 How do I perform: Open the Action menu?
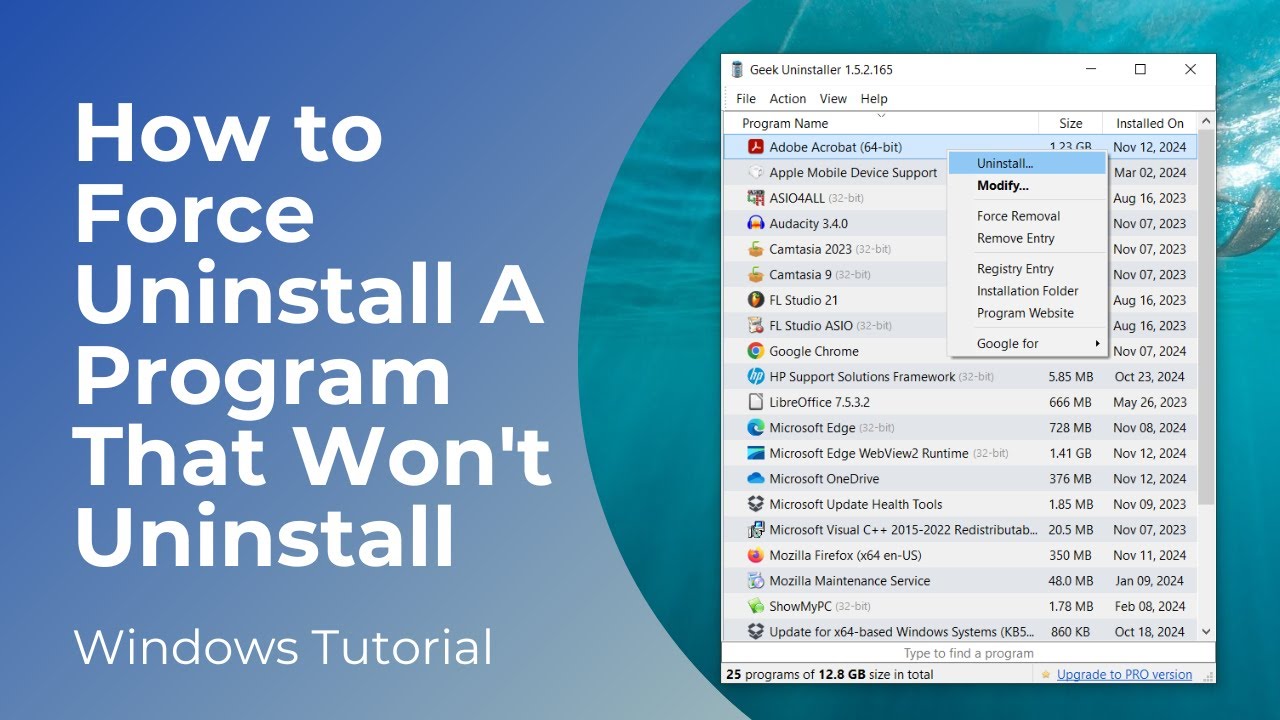788,99
